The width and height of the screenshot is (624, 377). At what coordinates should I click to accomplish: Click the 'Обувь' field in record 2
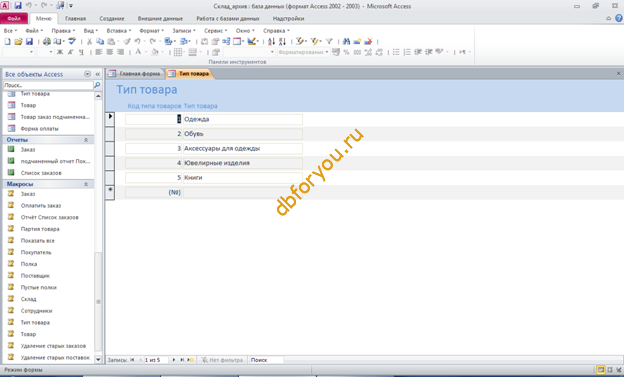coord(242,134)
